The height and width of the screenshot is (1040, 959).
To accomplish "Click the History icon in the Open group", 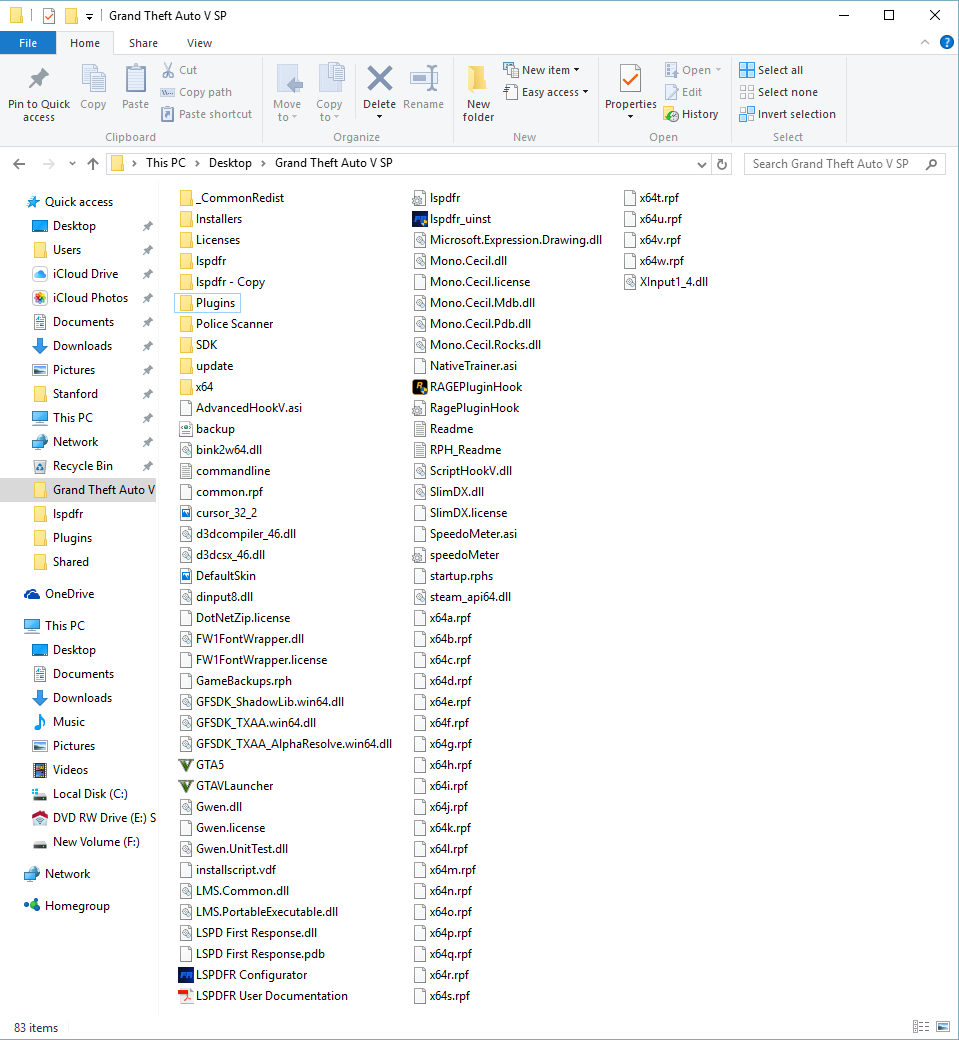I will [671, 114].
